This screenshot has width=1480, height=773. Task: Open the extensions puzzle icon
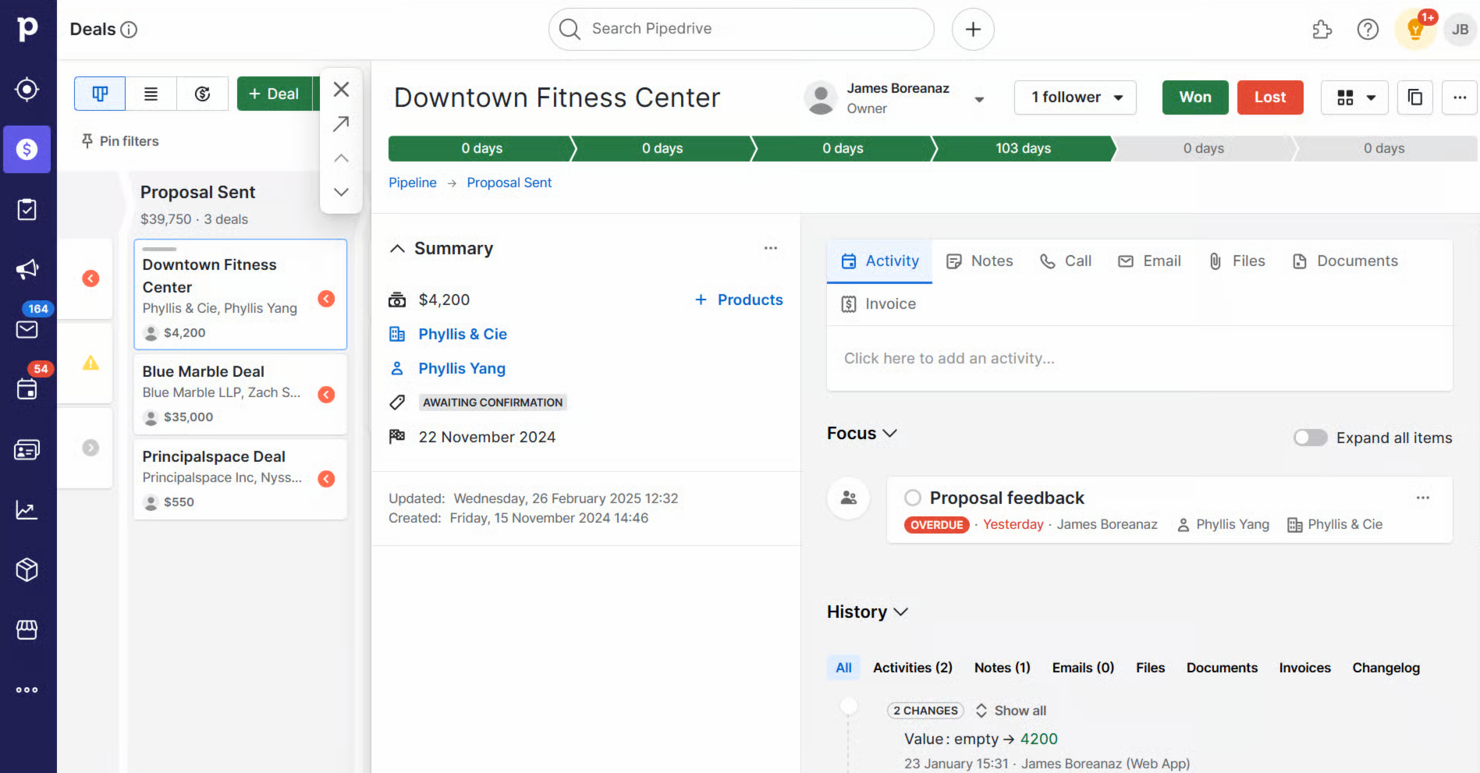point(1322,30)
